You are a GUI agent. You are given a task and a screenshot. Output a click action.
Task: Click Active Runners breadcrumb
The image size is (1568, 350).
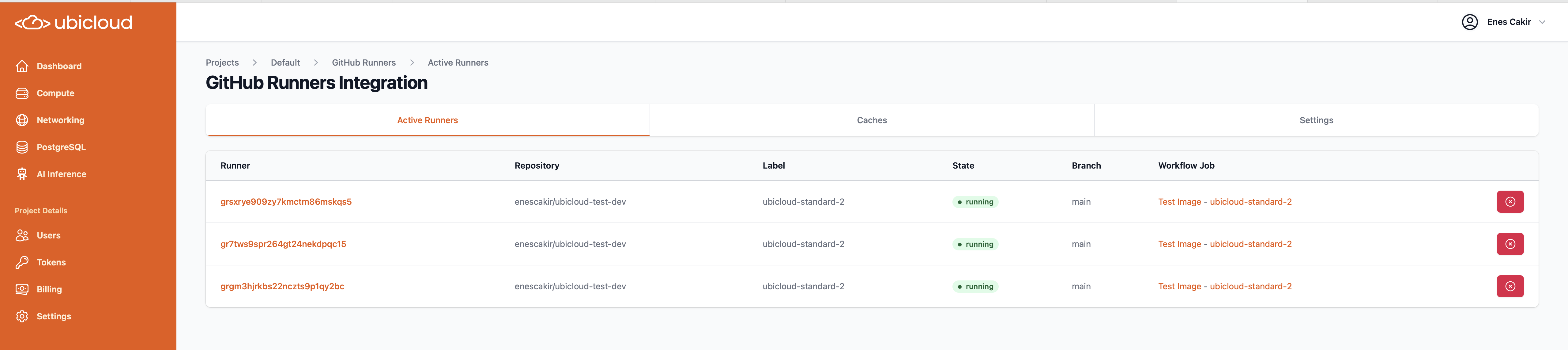coord(458,63)
